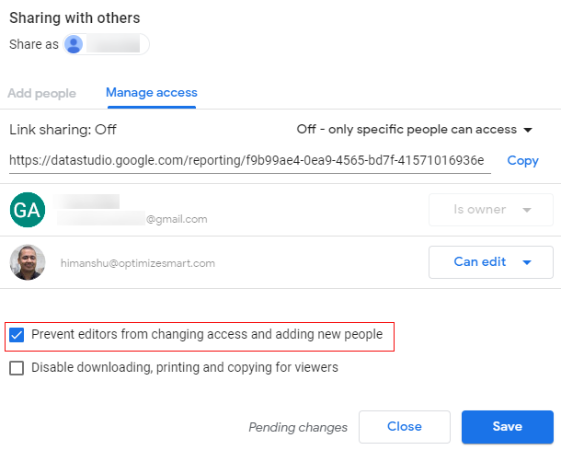Click the Link sharing dropdown arrow
The width and height of the screenshot is (561, 450).
(x=528, y=130)
